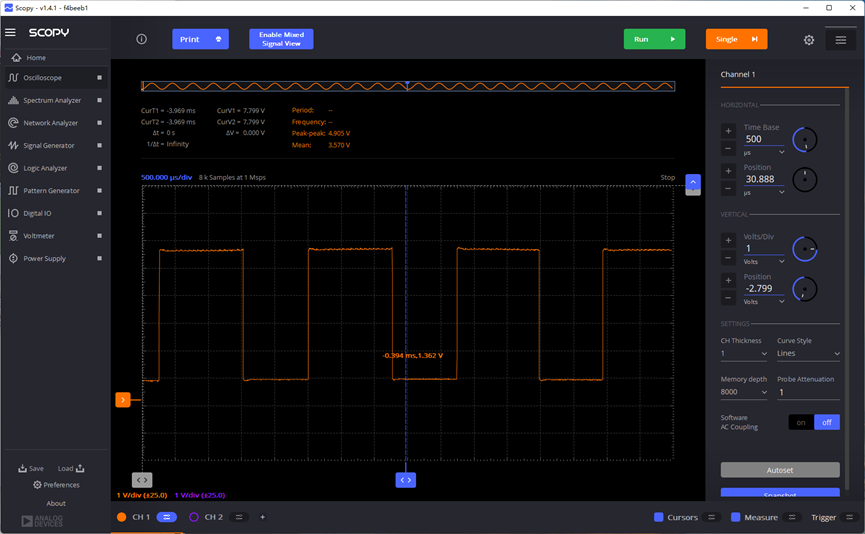
Task: Click the green Run button
Action: [x=654, y=39]
